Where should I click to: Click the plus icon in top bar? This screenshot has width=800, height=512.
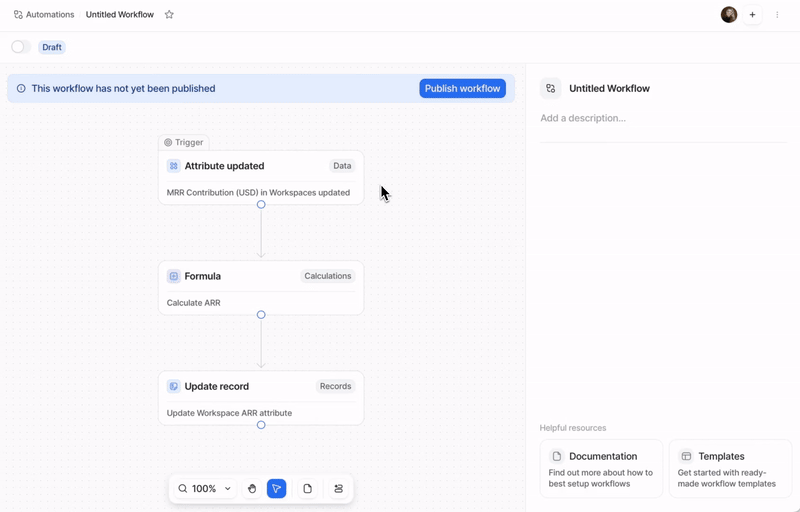click(753, 15)
